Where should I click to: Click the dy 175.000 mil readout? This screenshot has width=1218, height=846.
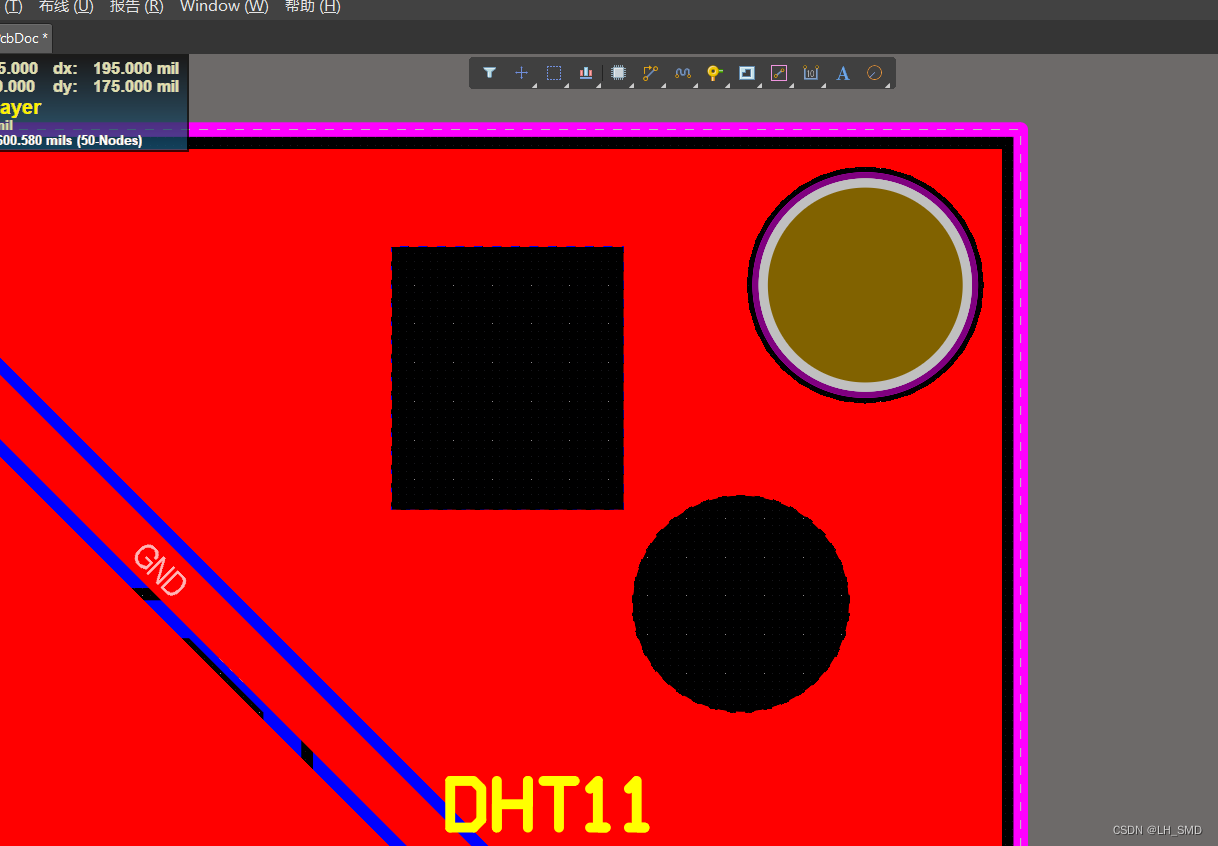click(x=117, y=87)
